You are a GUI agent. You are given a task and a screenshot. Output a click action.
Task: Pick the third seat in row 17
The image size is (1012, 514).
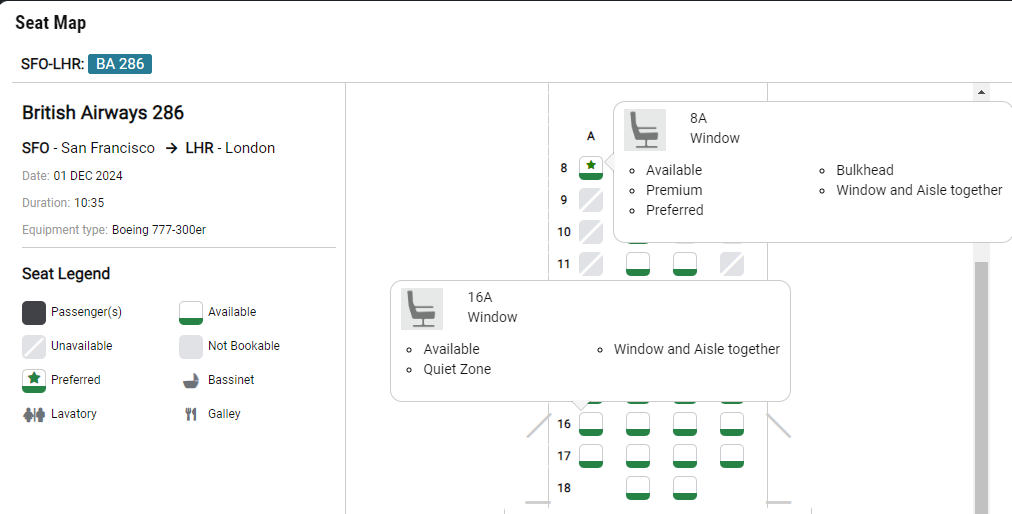click(685, 456)
